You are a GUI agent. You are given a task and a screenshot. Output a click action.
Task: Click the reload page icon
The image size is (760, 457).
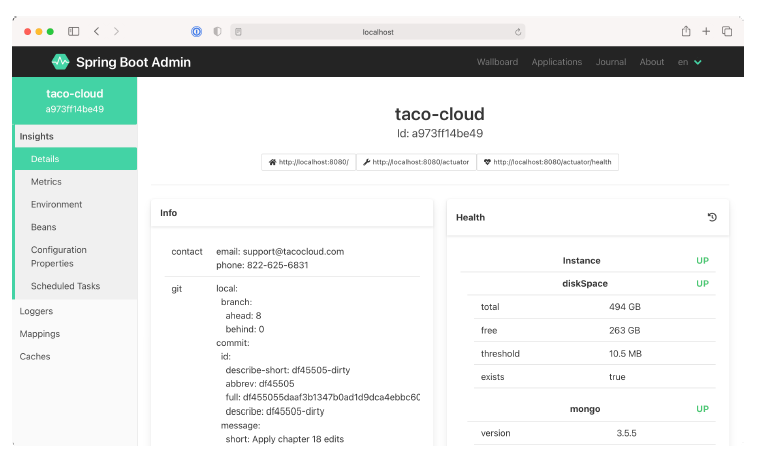tap(518, 32)
